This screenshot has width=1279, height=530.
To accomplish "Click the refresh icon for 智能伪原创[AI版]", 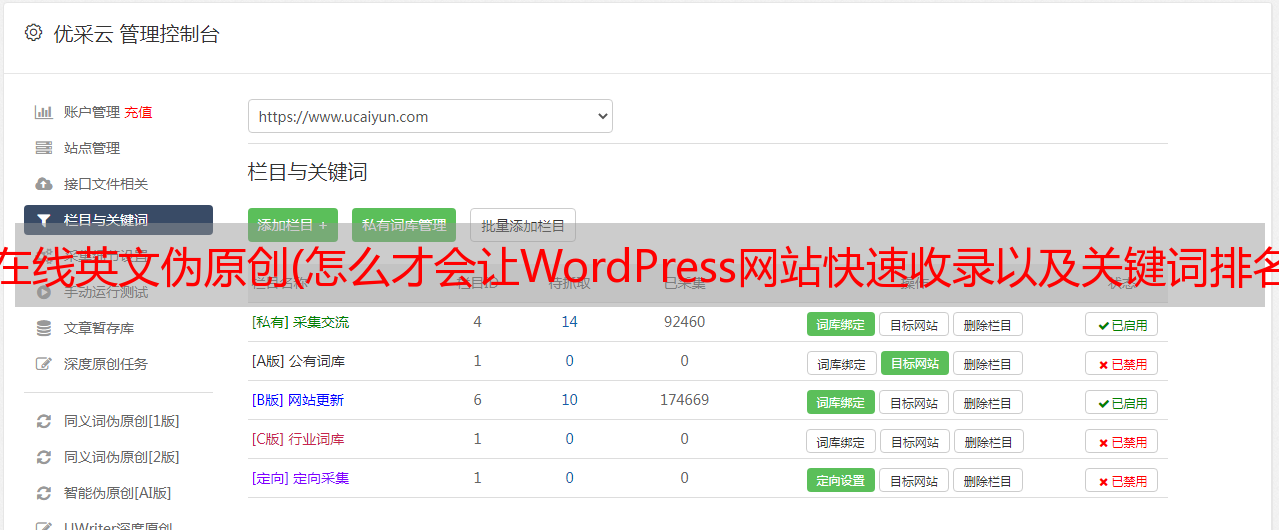I will (44, 493).
